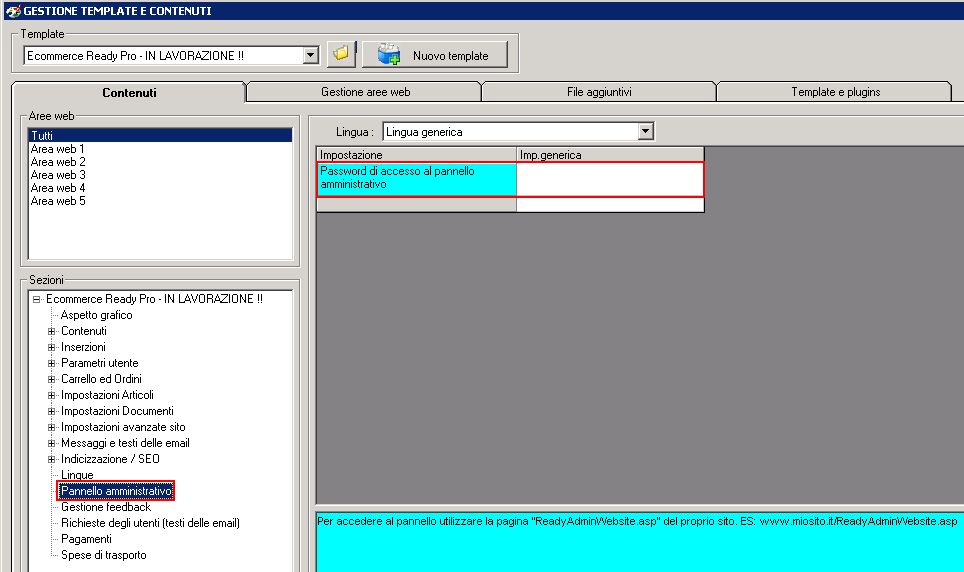This screenshot has height=572, width=964.
Task: Select Indicizzazione / SEO in the tree
Action: tap(110, 459)
